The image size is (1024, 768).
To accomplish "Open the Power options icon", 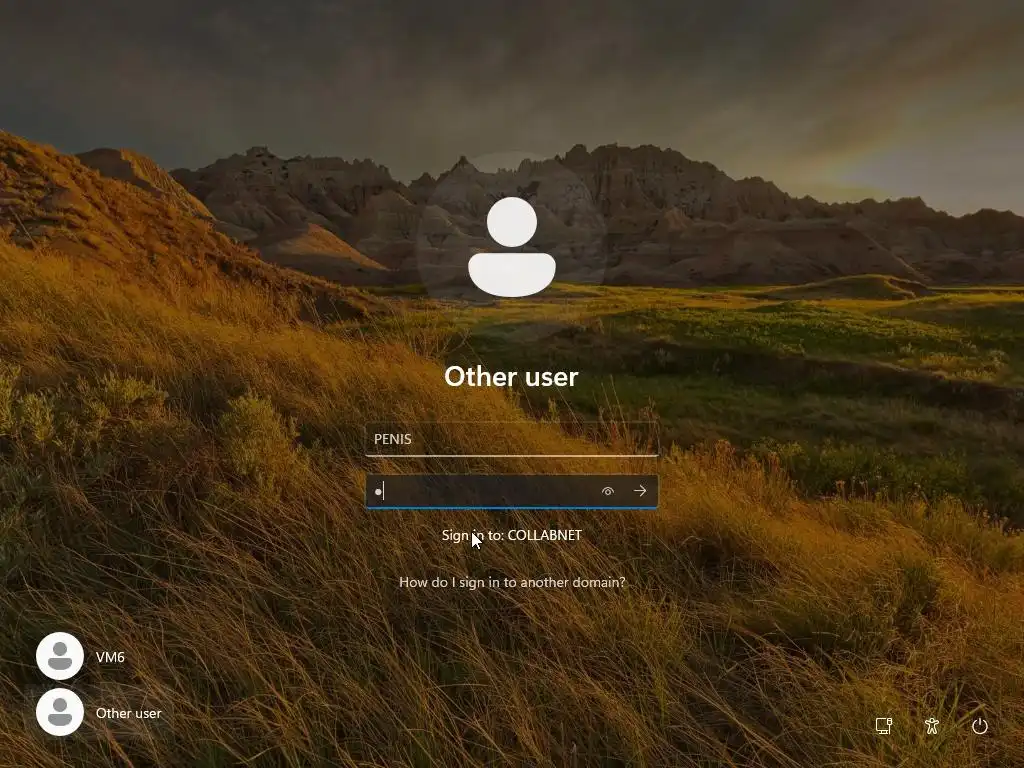I will (980, 726).
